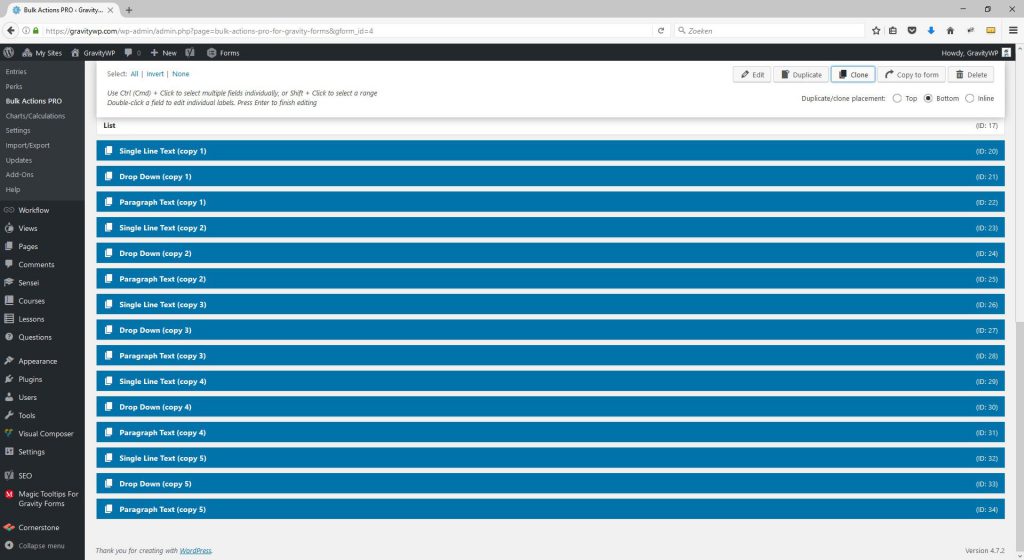
Task: Open Import/Export in the sidebar
Action: coord(27,146)
